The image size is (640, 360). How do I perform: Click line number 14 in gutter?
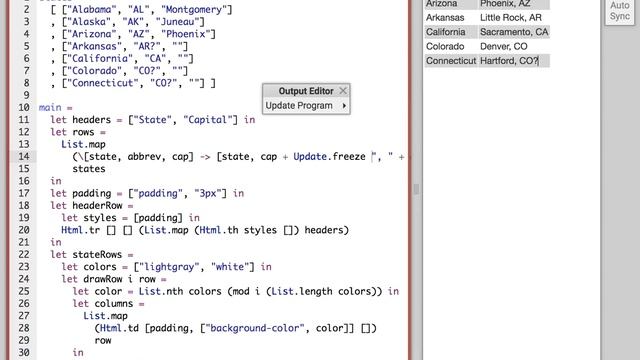click(24, 157)
